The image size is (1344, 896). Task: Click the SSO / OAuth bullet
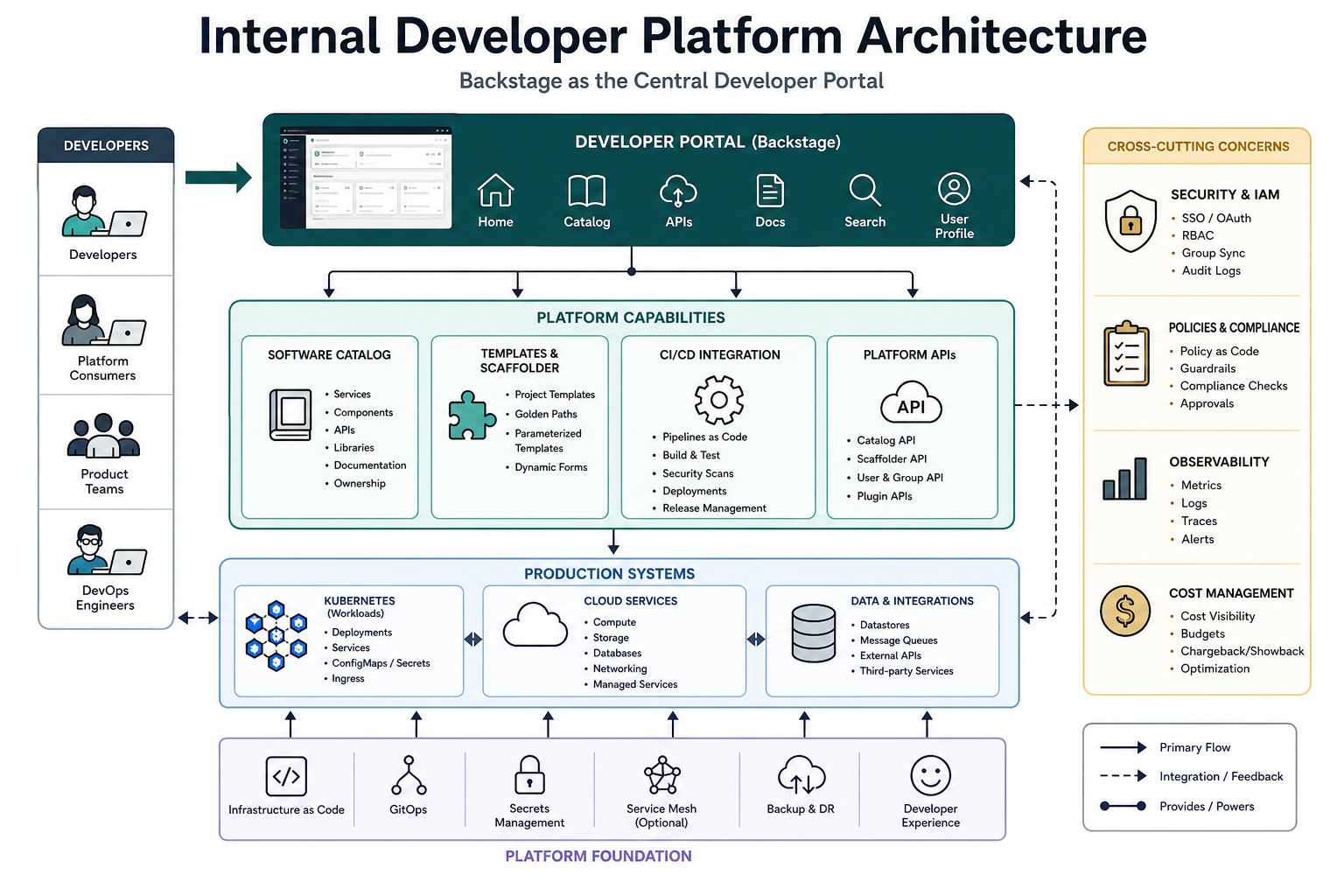1211,218
